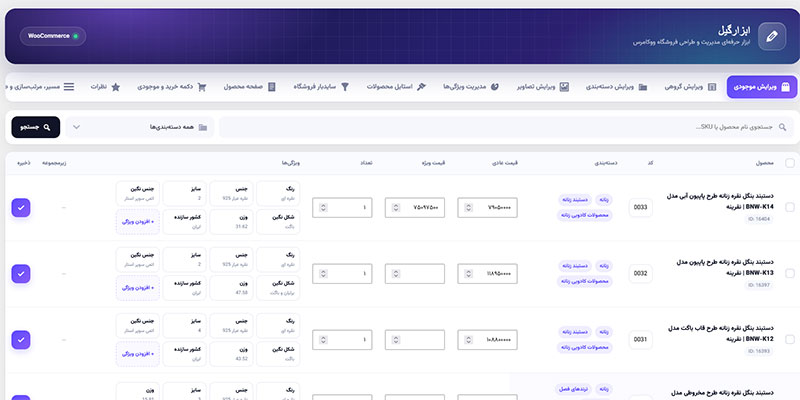Click the تعداد column header
The height and width of the screenshot is (400, 800).
point(366,163)
